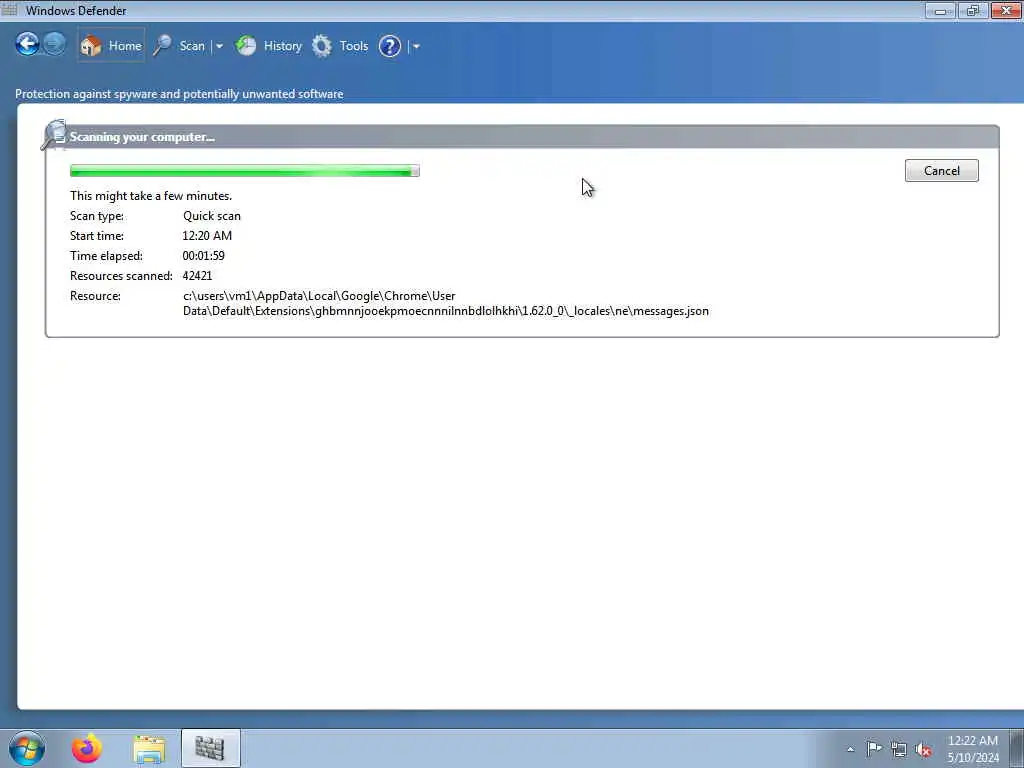Select the Home toolbar label
1024x768 pixels.
pyautogui.click(x=125, y=46)
